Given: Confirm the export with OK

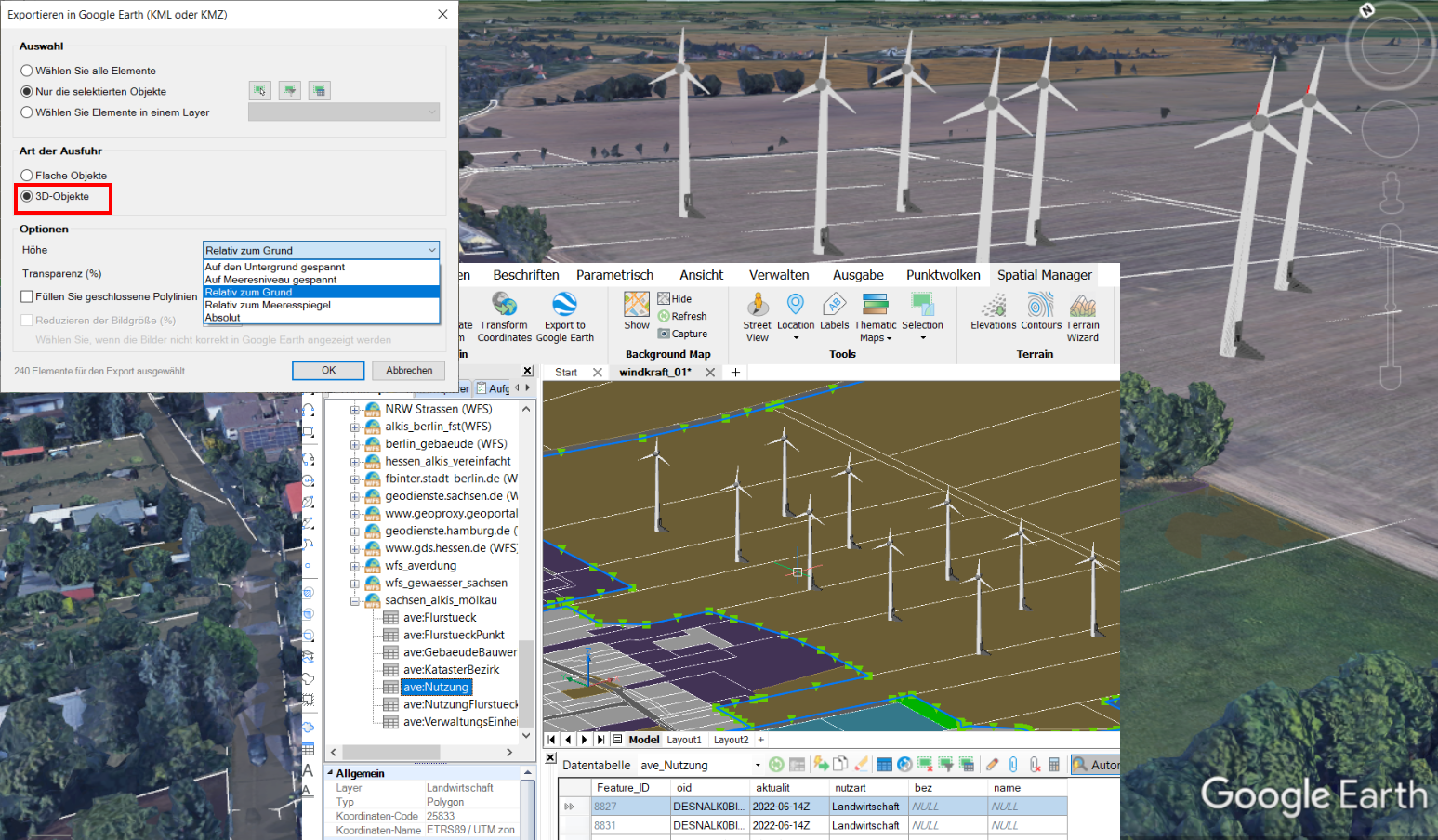Looking at the screenshot, I should pyautogui.click(x=327, y=370).
